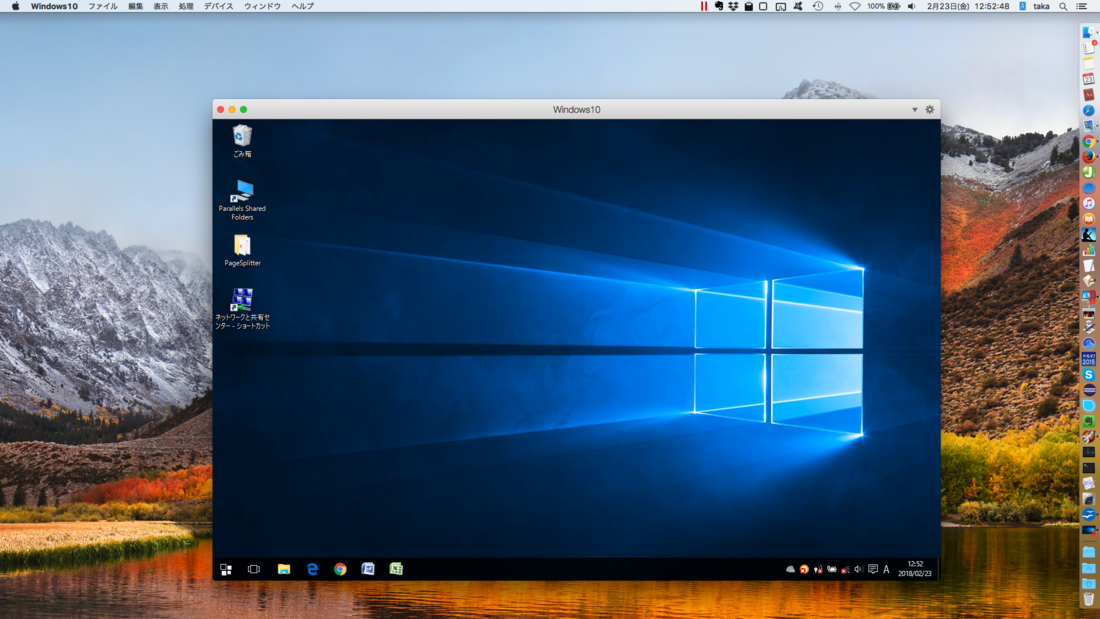
Task: Open Trash at bottom of Dock
Action: pos(1089,599)
